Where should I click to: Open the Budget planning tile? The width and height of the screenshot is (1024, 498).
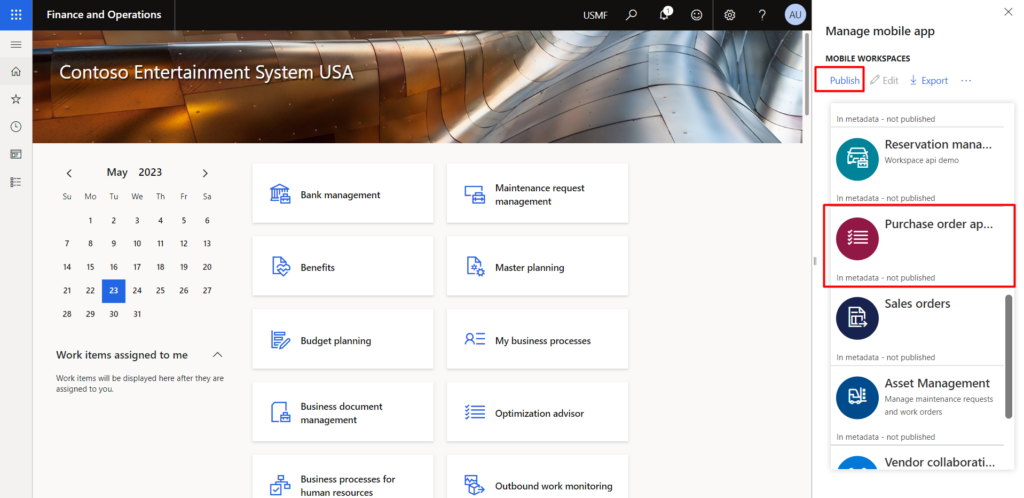coord(343,340)
